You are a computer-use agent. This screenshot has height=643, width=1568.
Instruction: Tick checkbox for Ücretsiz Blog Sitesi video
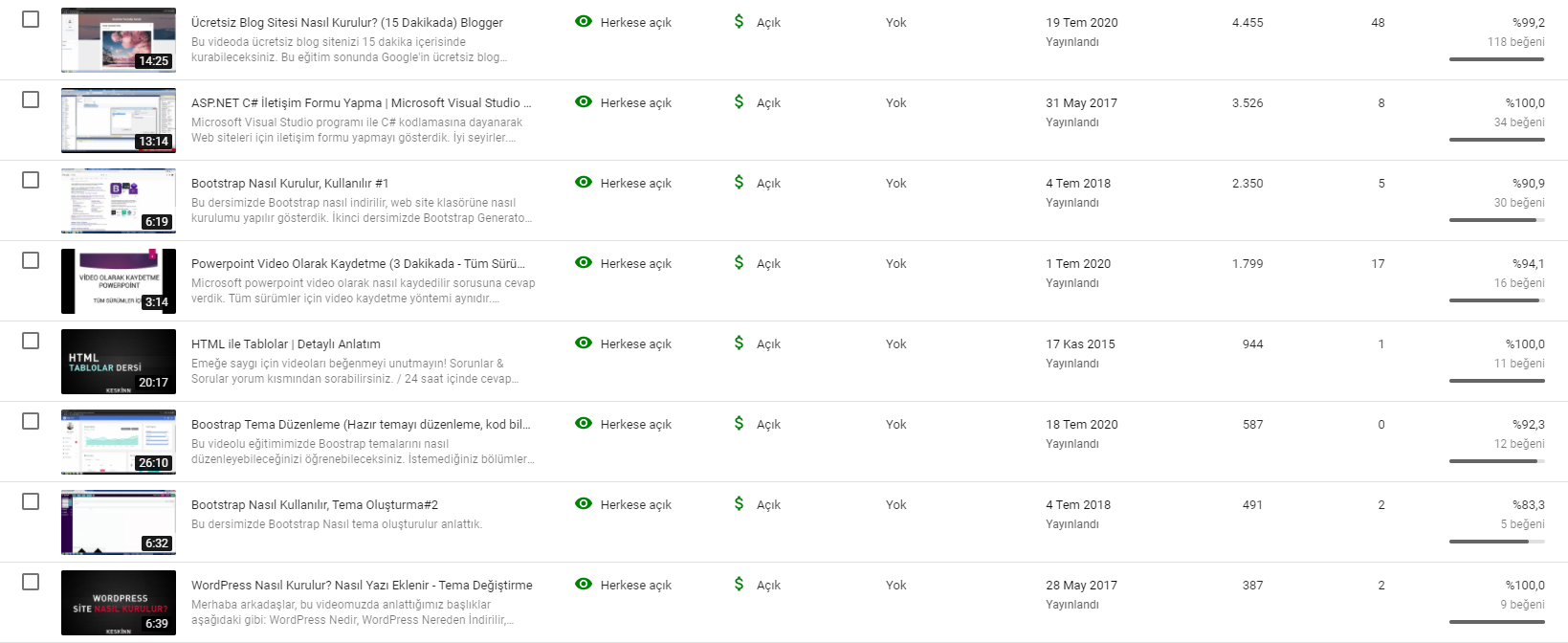[x=31, y=19]
